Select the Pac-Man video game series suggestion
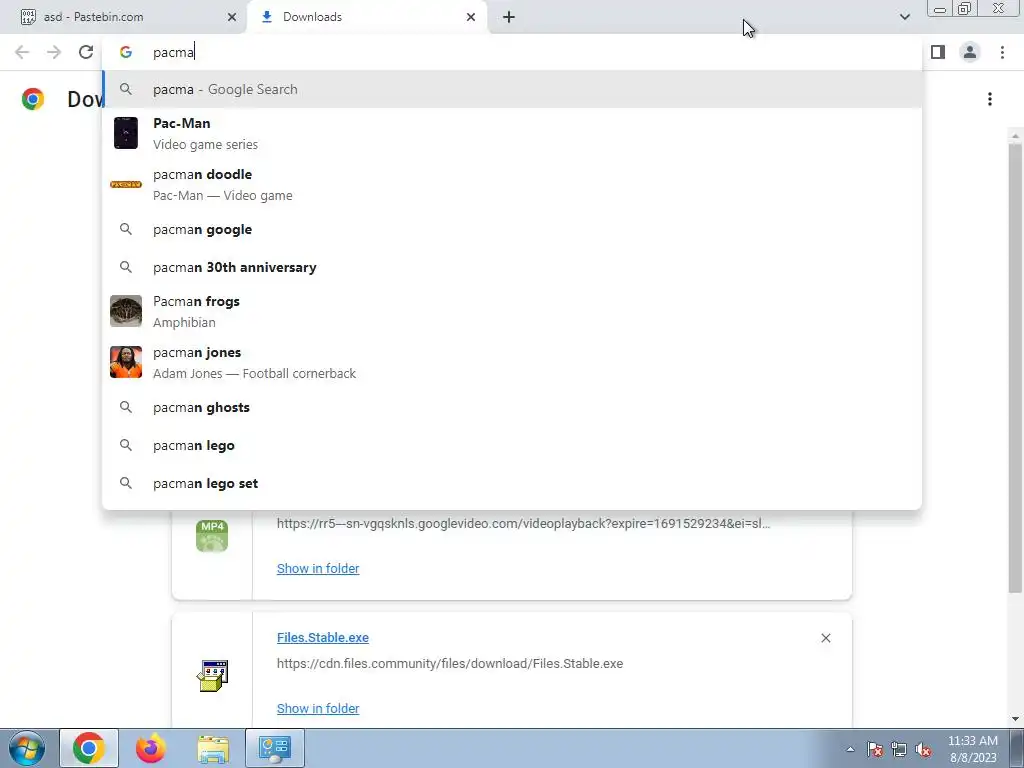The width and height of the screenshot is (1024, 768). [x=513, y=133]
